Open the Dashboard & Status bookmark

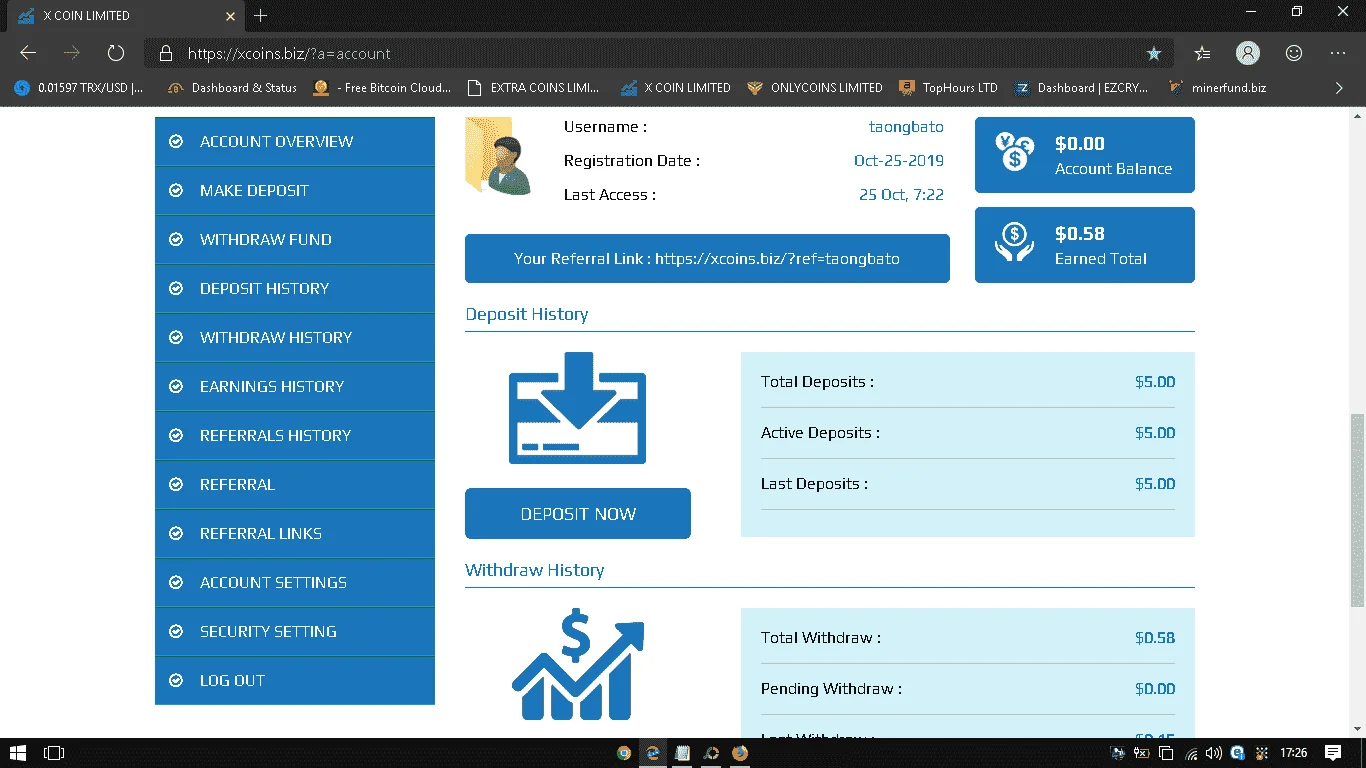(232, 88)
